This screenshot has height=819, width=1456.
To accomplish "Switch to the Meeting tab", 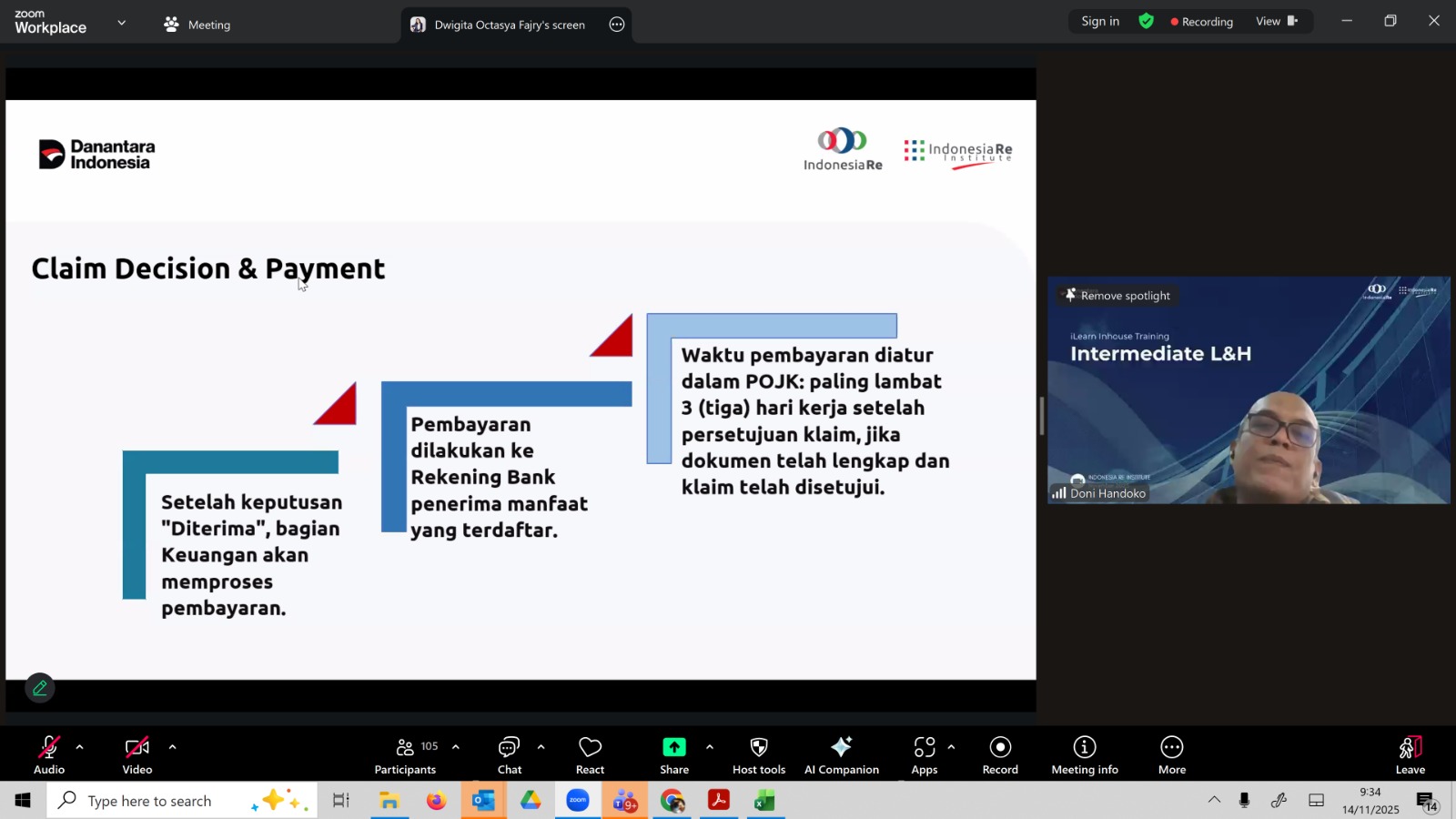I will click(x=197, y=25).
